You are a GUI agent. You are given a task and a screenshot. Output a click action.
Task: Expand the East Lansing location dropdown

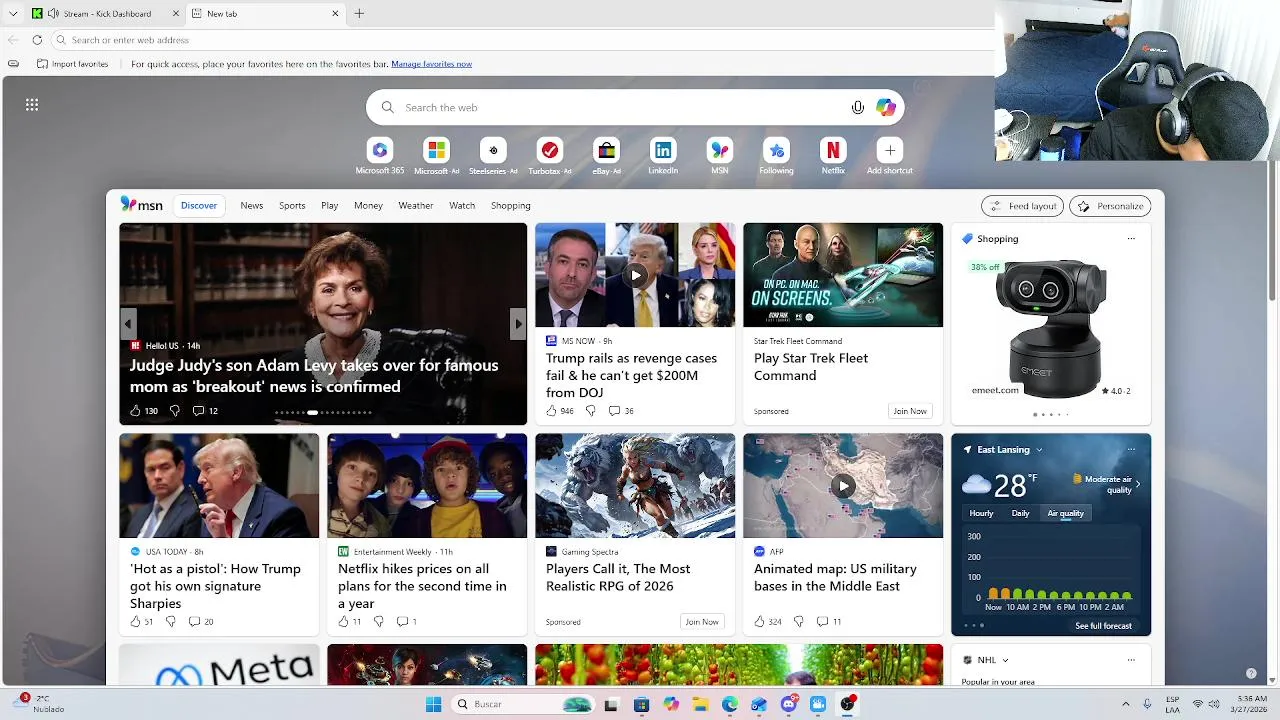click(x=1039, y=450)
